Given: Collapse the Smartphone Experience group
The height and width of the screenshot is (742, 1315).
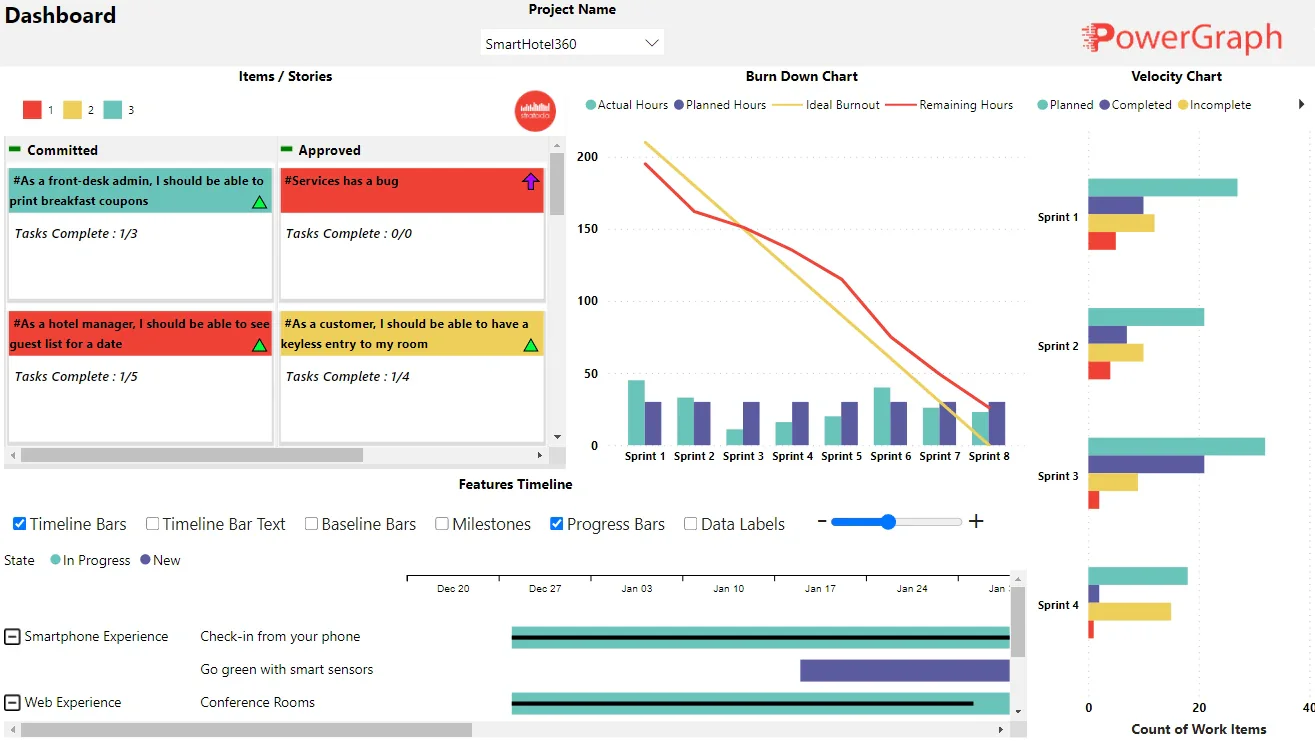Looking at the screenshot, I should [12, 637].
